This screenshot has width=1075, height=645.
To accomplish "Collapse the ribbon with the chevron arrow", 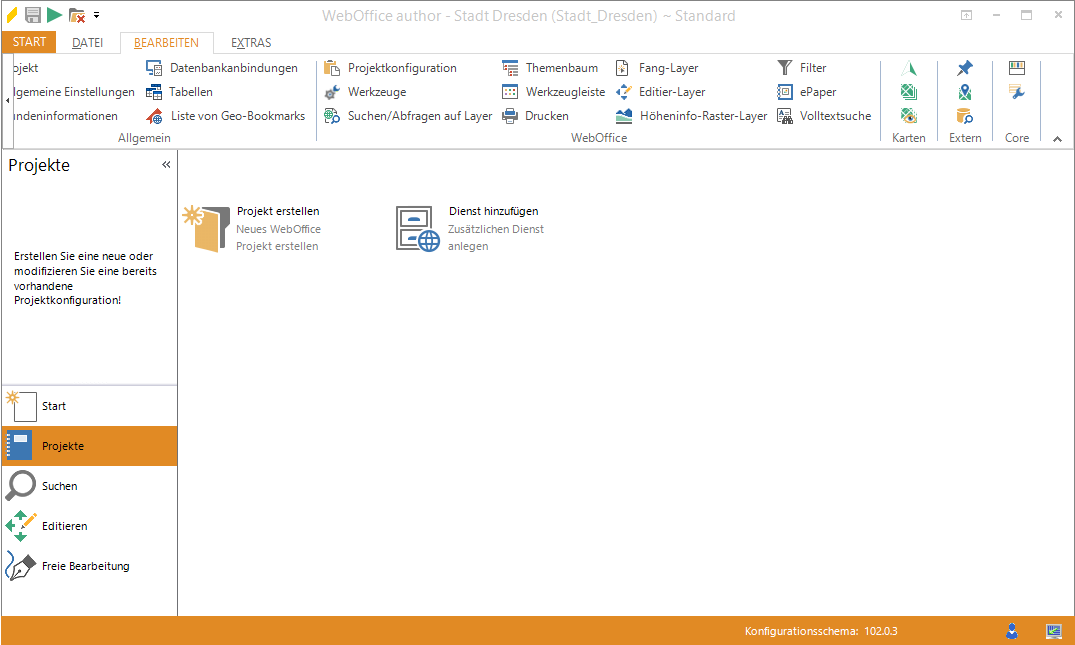I will click(1058, 139).
